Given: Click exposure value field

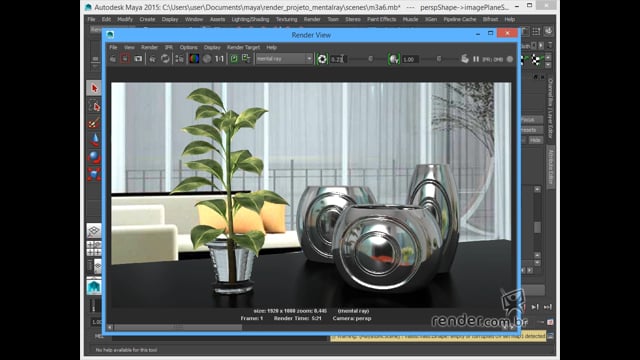Looking at the screenshot, I should click(338, 59).
